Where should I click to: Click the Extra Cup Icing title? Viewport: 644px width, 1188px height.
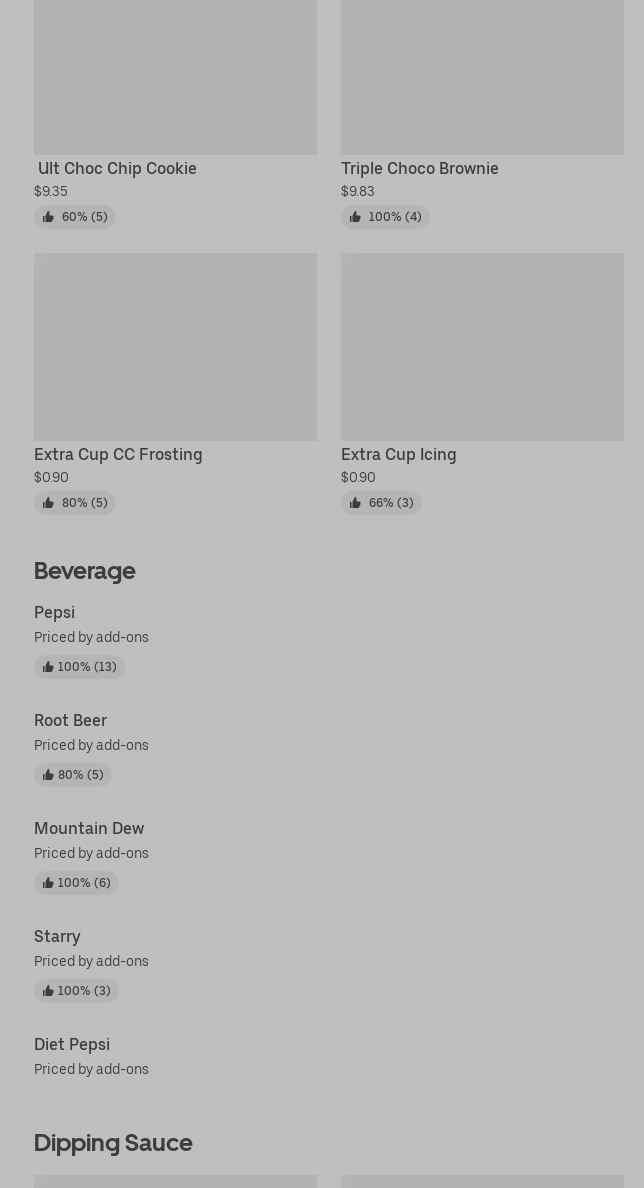(398, 454)
